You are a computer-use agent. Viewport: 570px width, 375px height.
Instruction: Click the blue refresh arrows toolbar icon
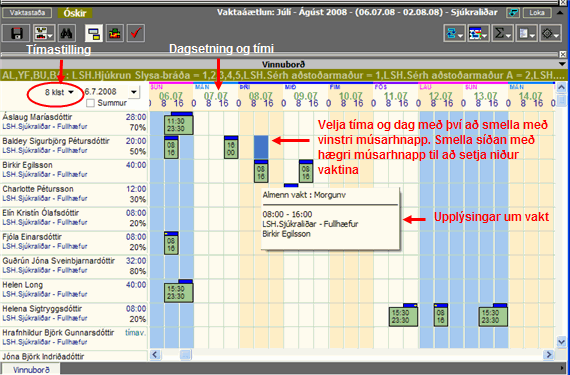[x=454, y=33]
